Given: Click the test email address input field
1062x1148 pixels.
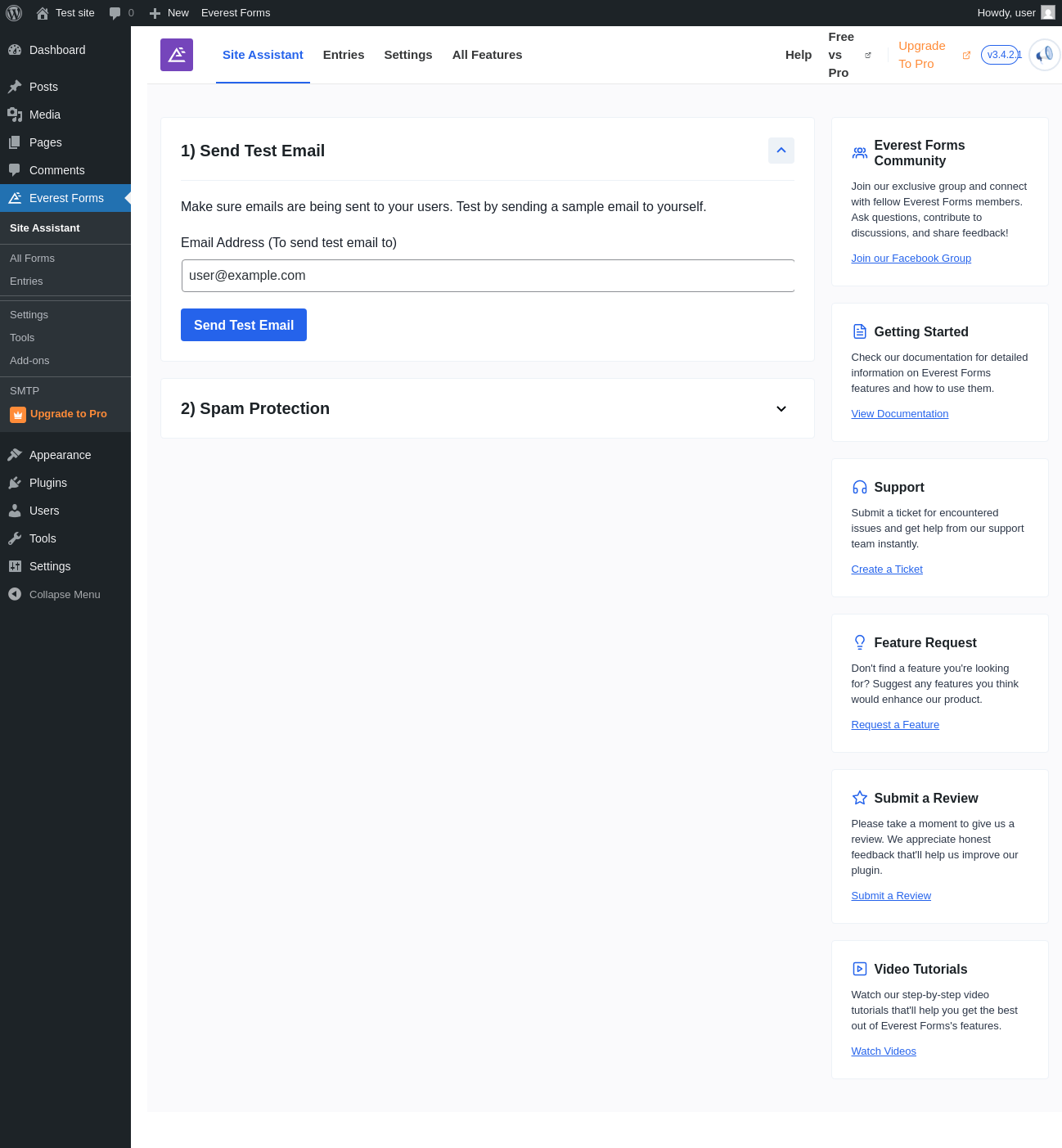Looking at the screenshot, I should [x=488, y=276].
